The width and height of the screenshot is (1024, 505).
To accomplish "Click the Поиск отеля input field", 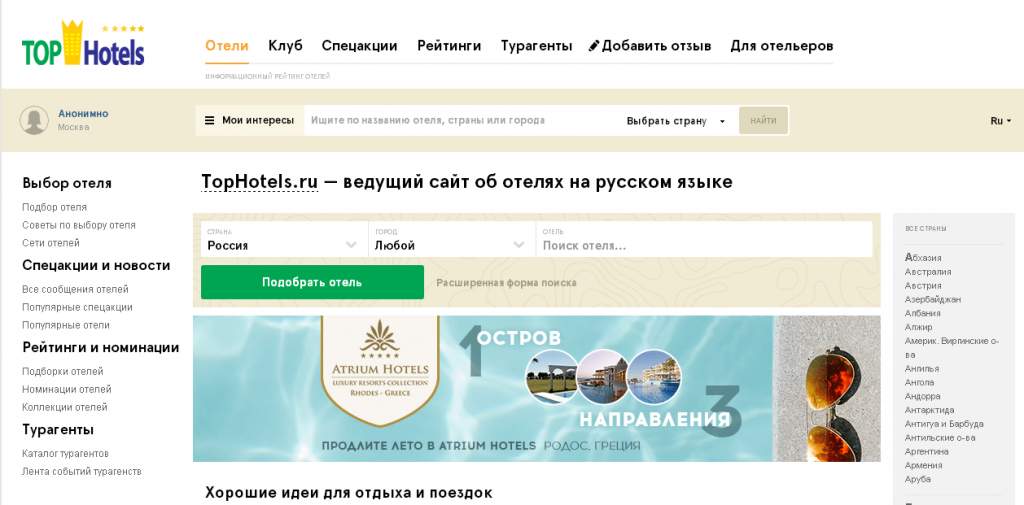I will click(x=704, y=240).
